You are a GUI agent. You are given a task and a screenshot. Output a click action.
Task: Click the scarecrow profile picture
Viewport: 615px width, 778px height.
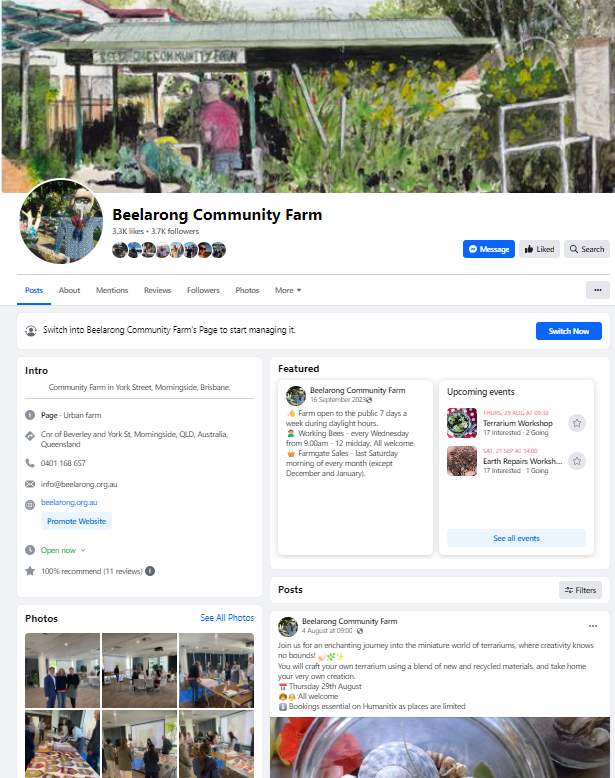(x=61, y=221)
